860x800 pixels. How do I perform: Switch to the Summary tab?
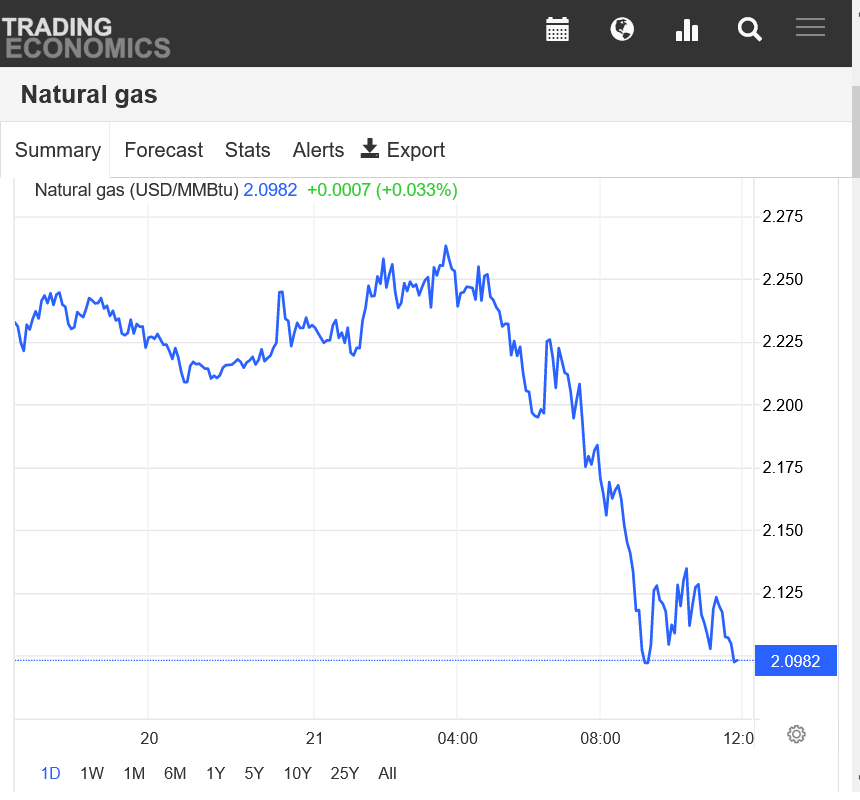(x=57, y=150)
